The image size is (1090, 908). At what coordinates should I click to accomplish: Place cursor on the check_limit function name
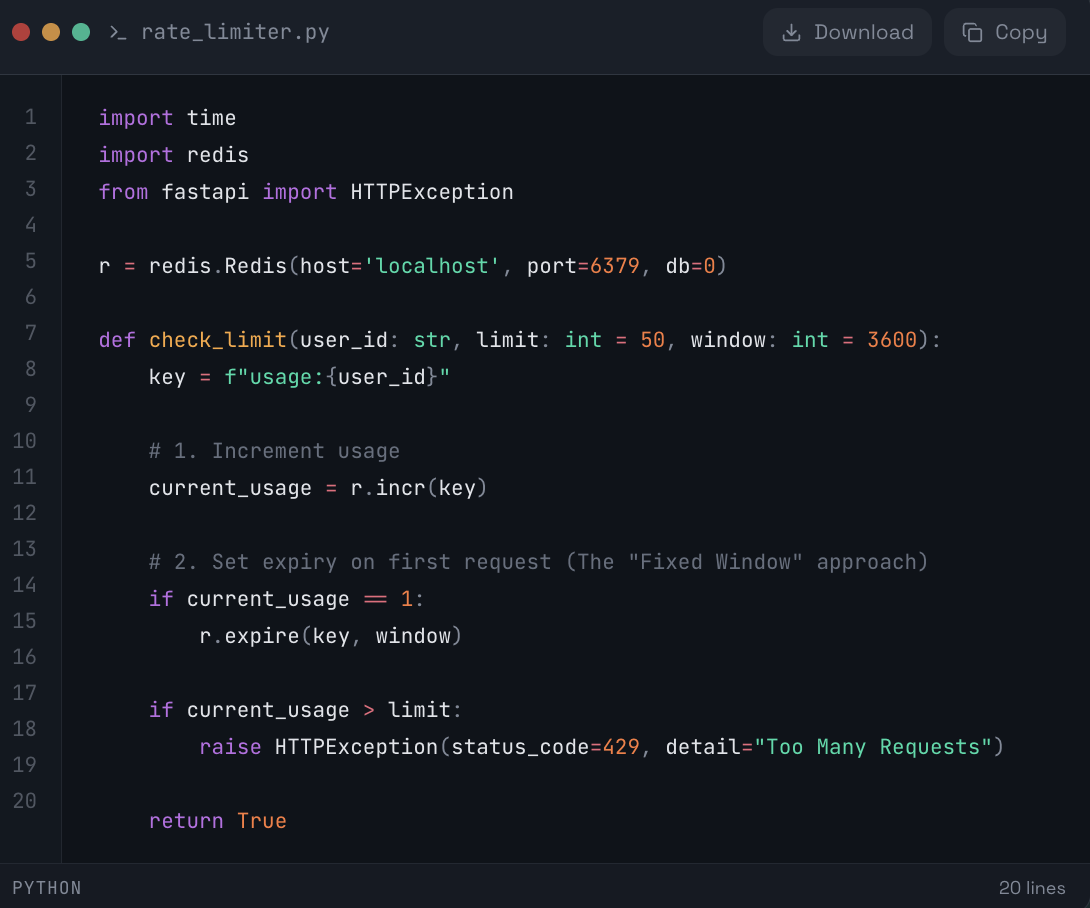pos(217,340)
